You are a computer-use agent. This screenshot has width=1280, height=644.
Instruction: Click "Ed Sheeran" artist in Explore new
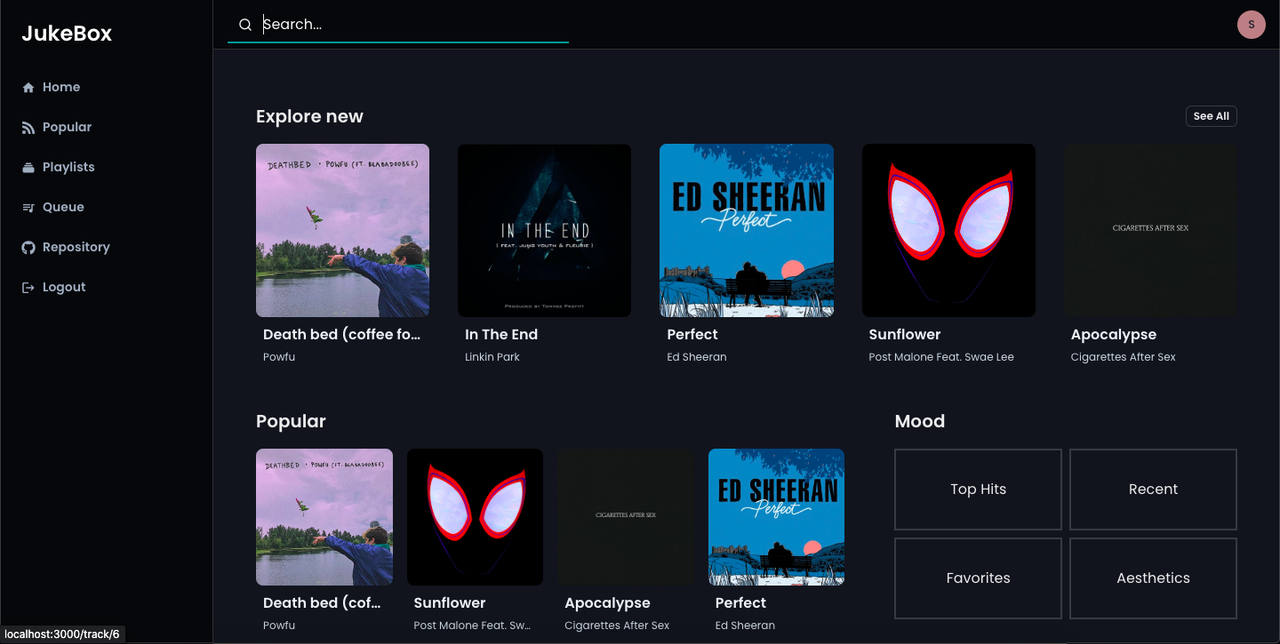(697, 357)
